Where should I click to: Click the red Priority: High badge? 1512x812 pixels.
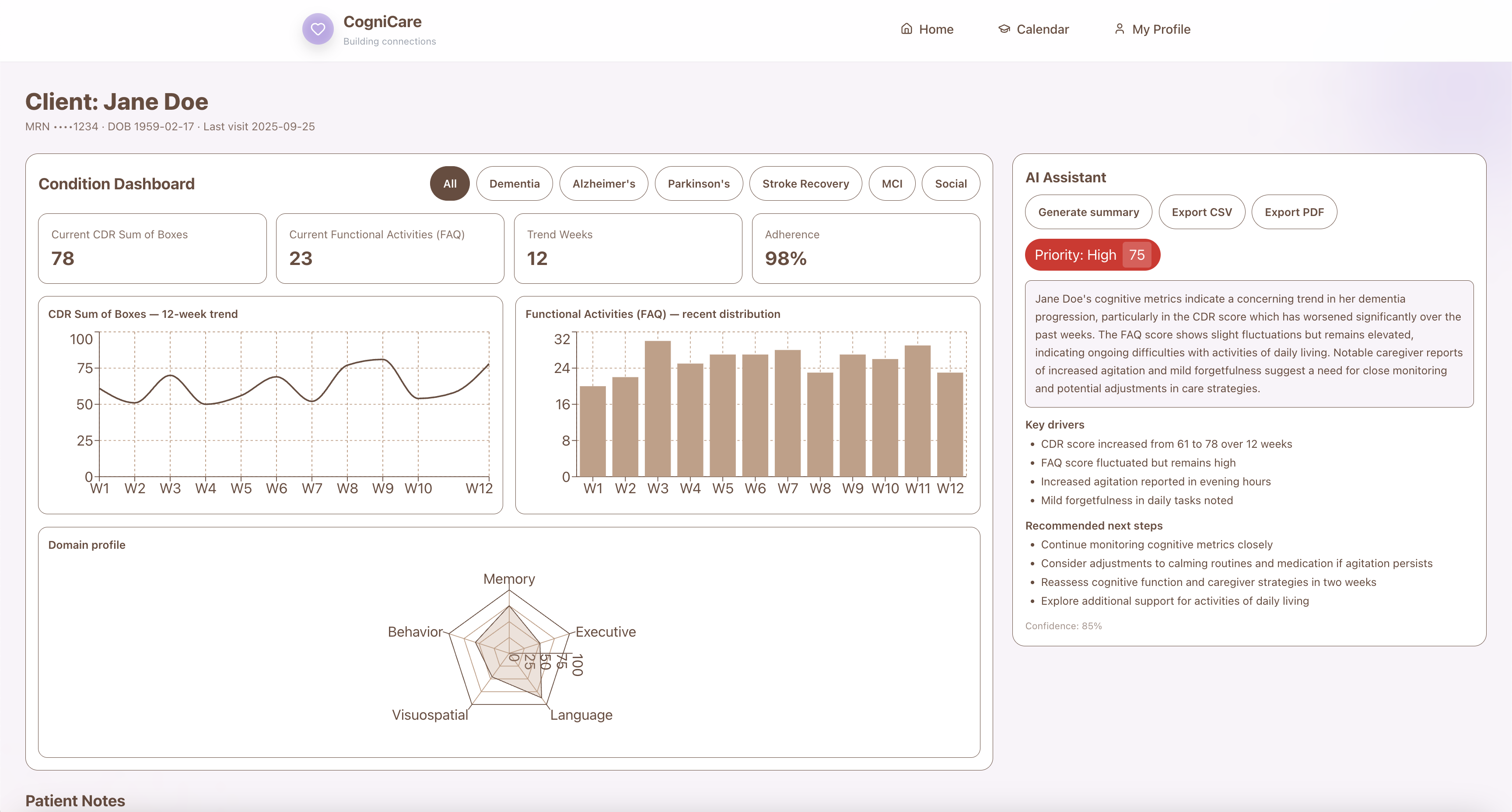1092,255
